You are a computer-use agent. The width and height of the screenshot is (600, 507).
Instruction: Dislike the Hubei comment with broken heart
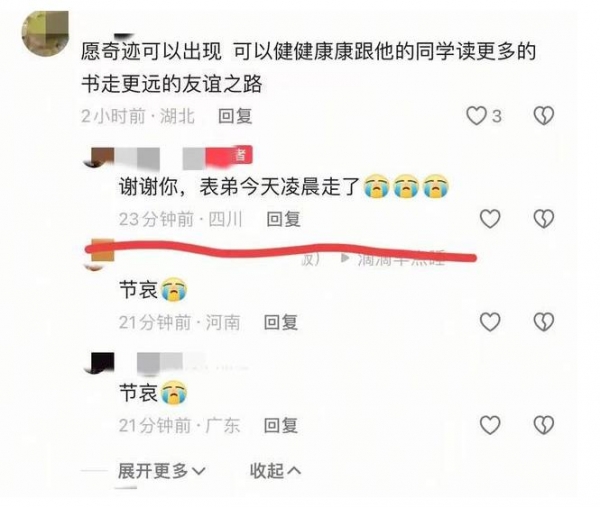pyautogui.click(x=544, y=116)
